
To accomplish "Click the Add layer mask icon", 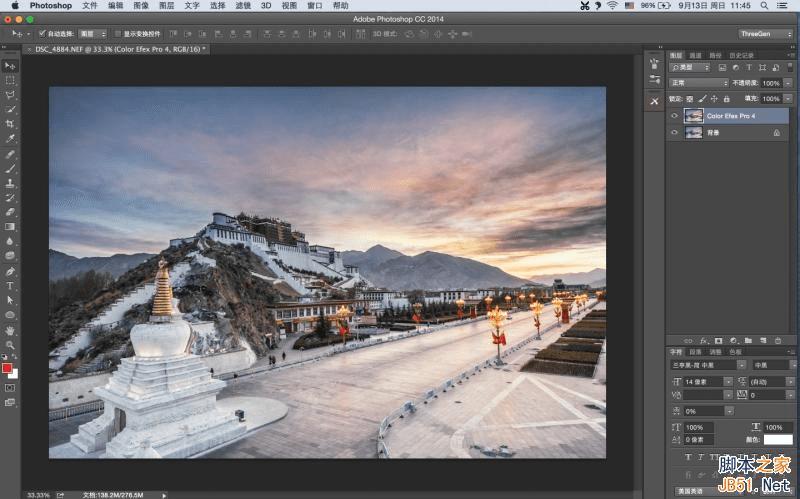I will pos(718,340).
